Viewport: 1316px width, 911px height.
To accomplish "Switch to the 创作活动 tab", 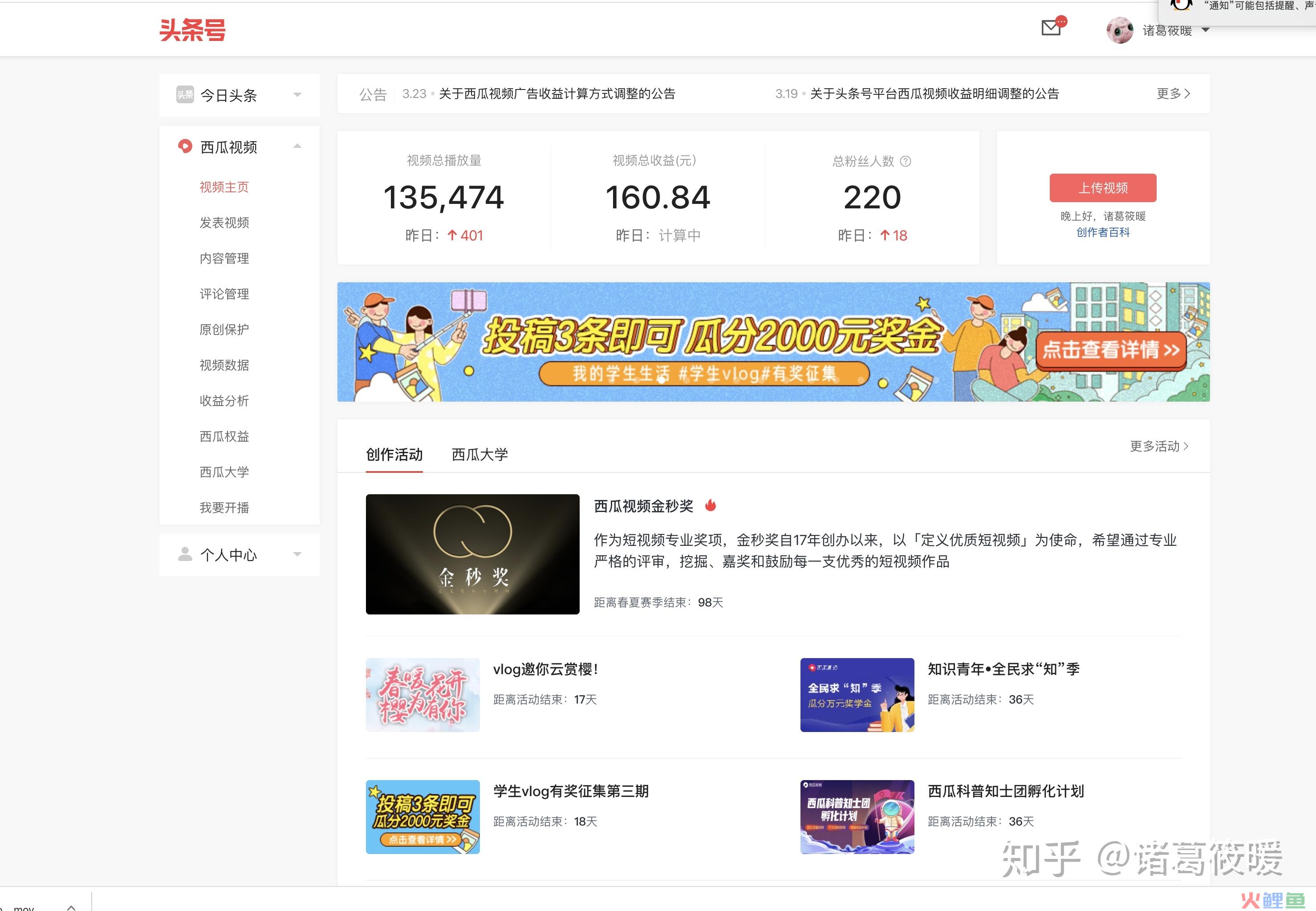I will click(394, 455).
